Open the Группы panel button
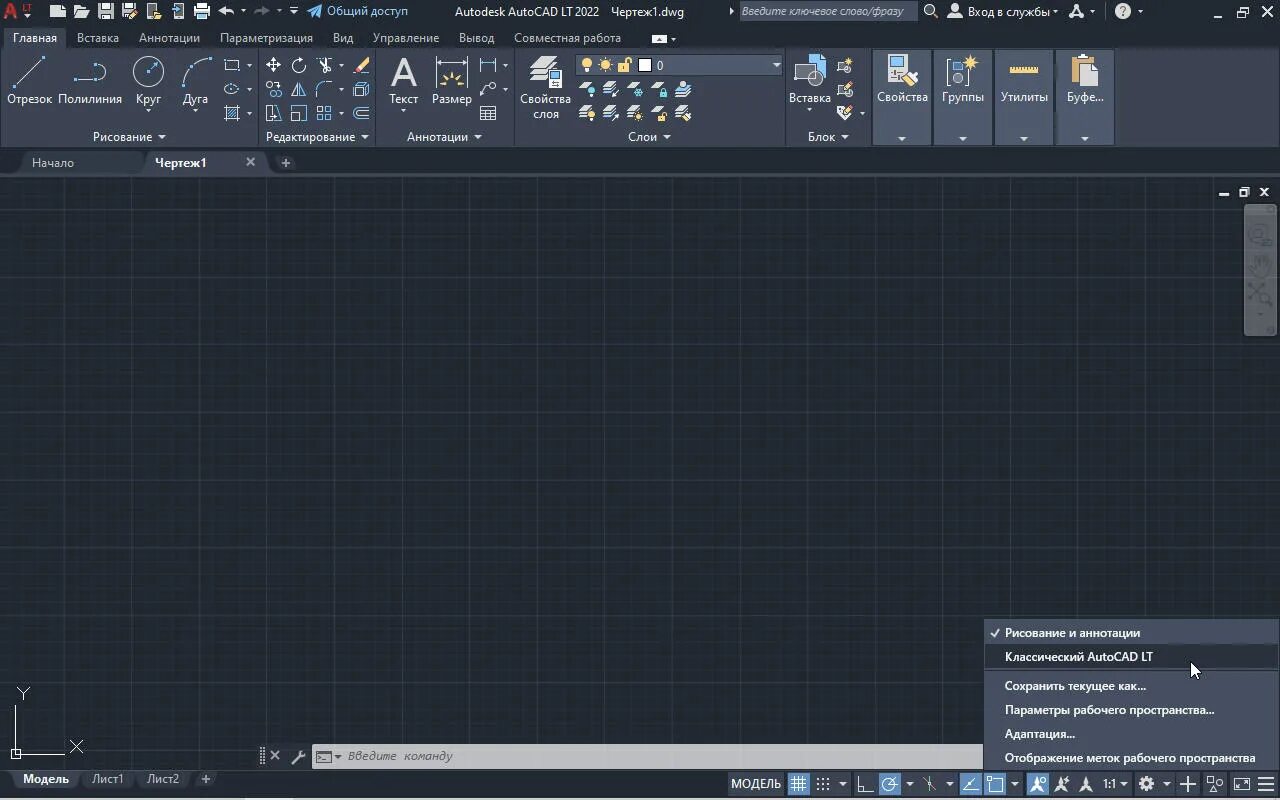Screen dimensions: 1280x800 (x=963, y=98)
